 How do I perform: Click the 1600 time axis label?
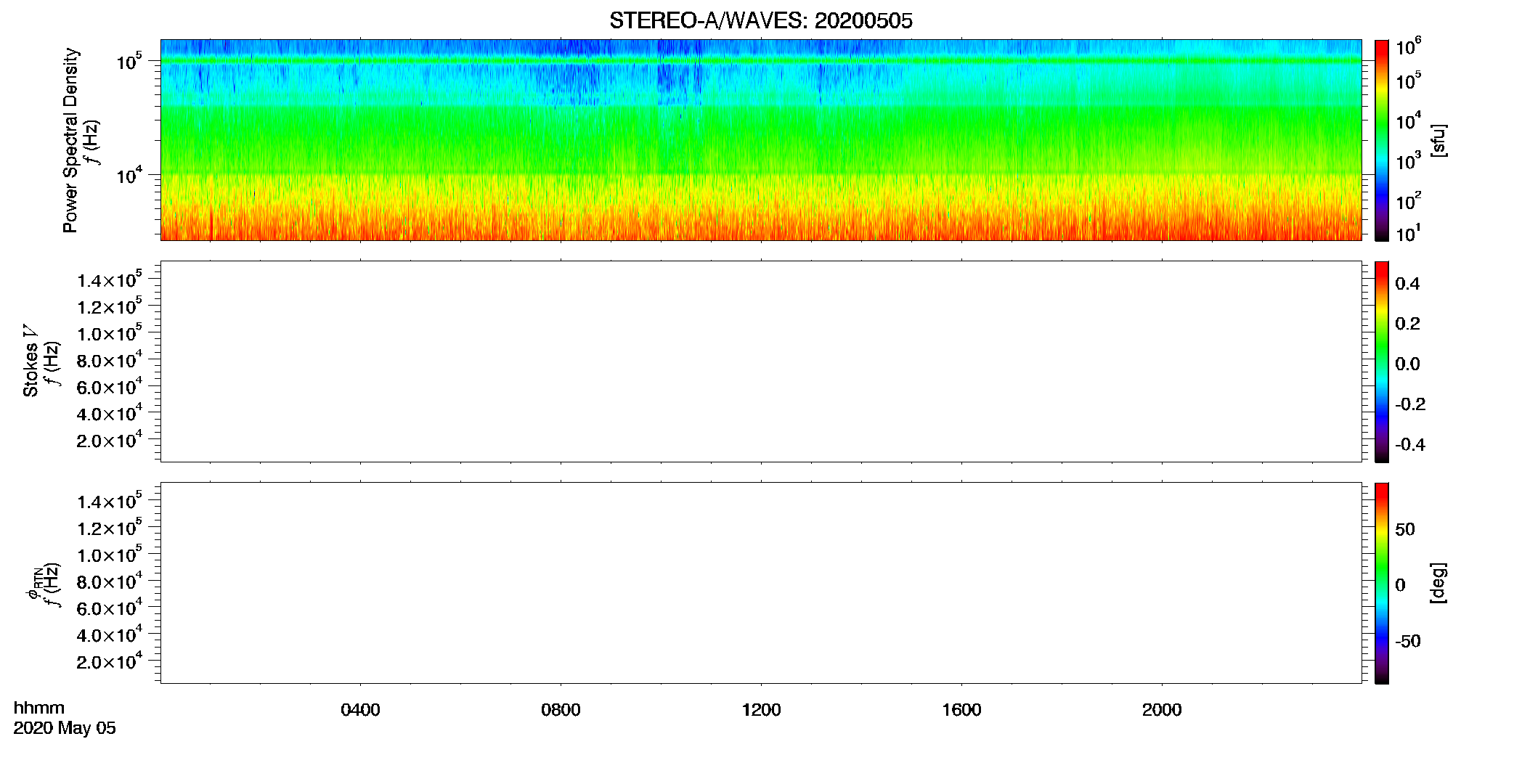click(x=961, y=710)
